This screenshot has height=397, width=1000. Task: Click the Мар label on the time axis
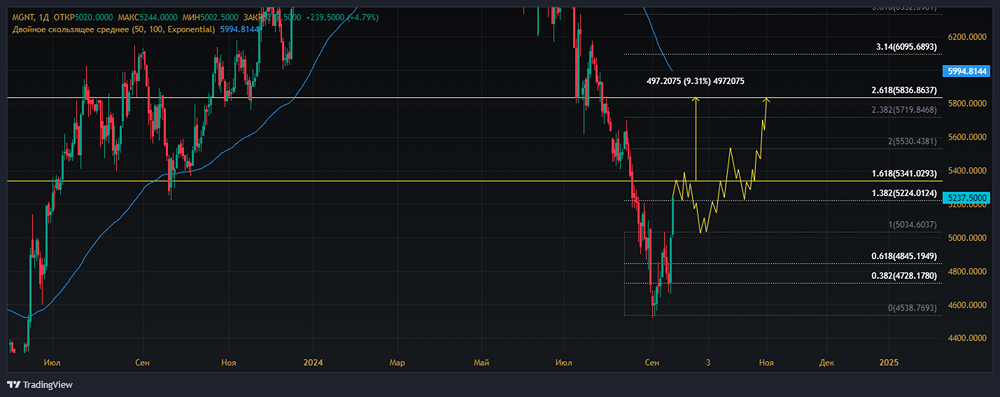(x=398, y=363)
